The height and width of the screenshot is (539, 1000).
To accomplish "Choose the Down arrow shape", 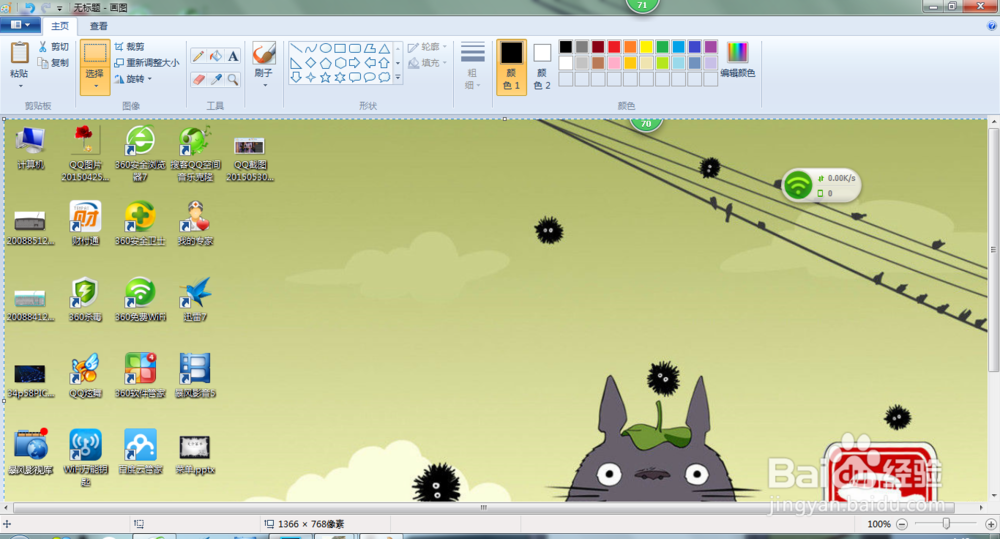I will point(296,77).
